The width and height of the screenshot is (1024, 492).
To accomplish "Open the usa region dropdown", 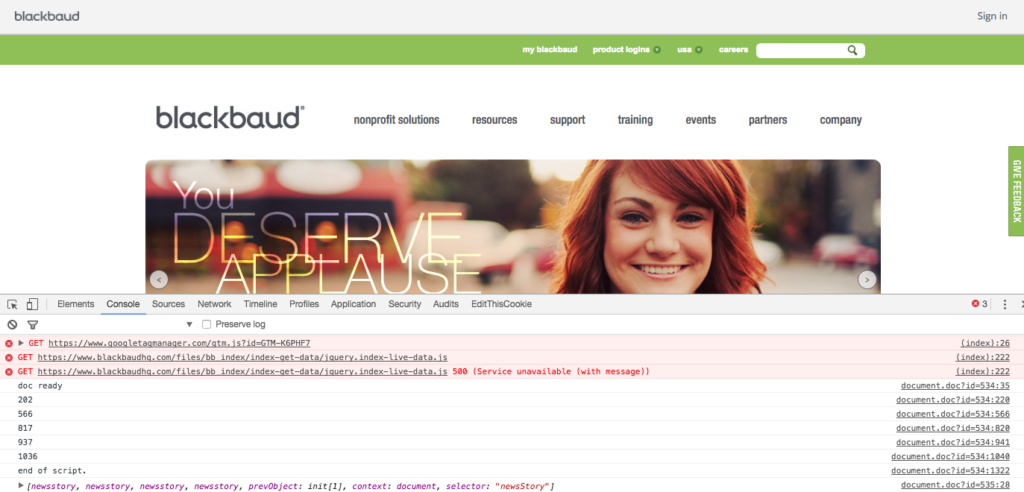I will coord(690,50).
